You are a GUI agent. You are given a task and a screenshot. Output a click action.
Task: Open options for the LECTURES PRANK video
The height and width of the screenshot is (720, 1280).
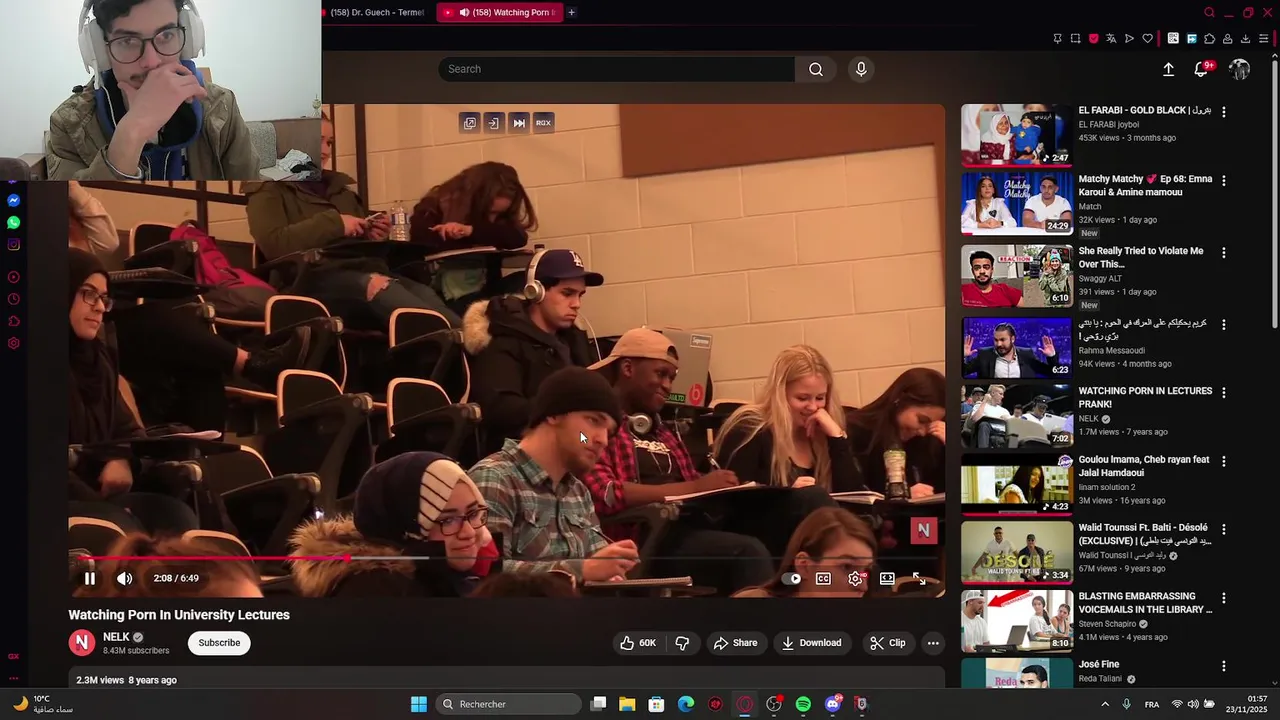pyautogui.click(x=1224, y=393)
